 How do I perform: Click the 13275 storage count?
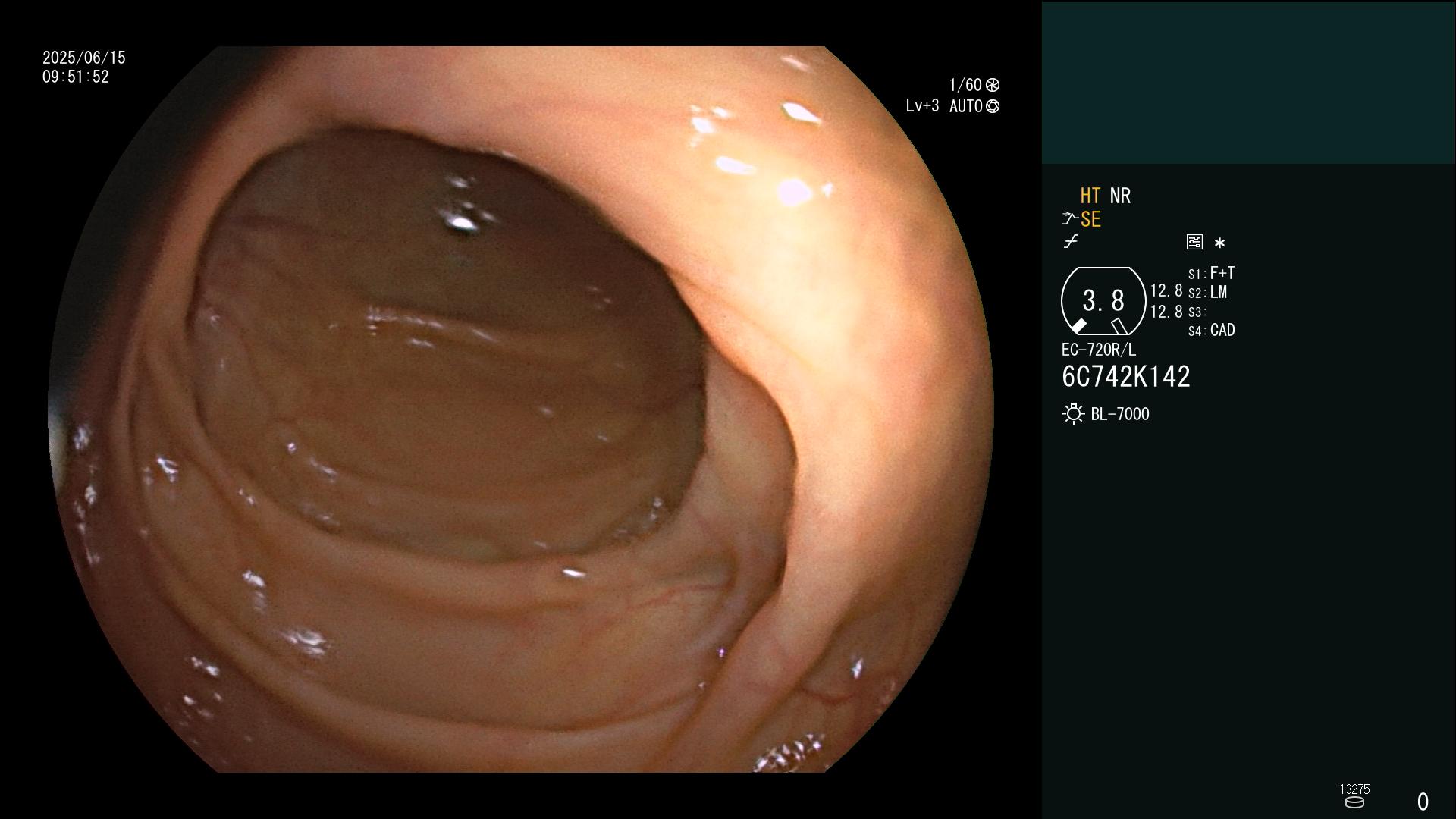pos(1354,789)
